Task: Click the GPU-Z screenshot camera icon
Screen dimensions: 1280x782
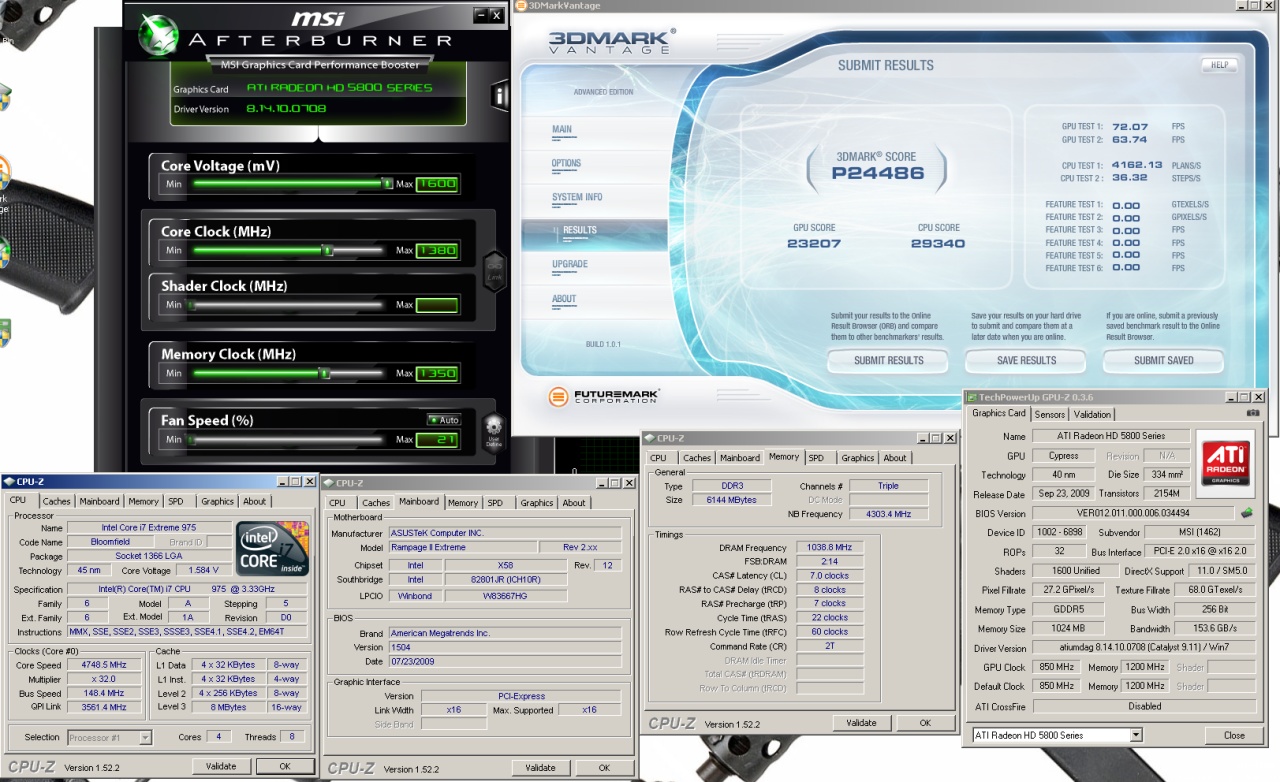Action: tap(1253, 413)
